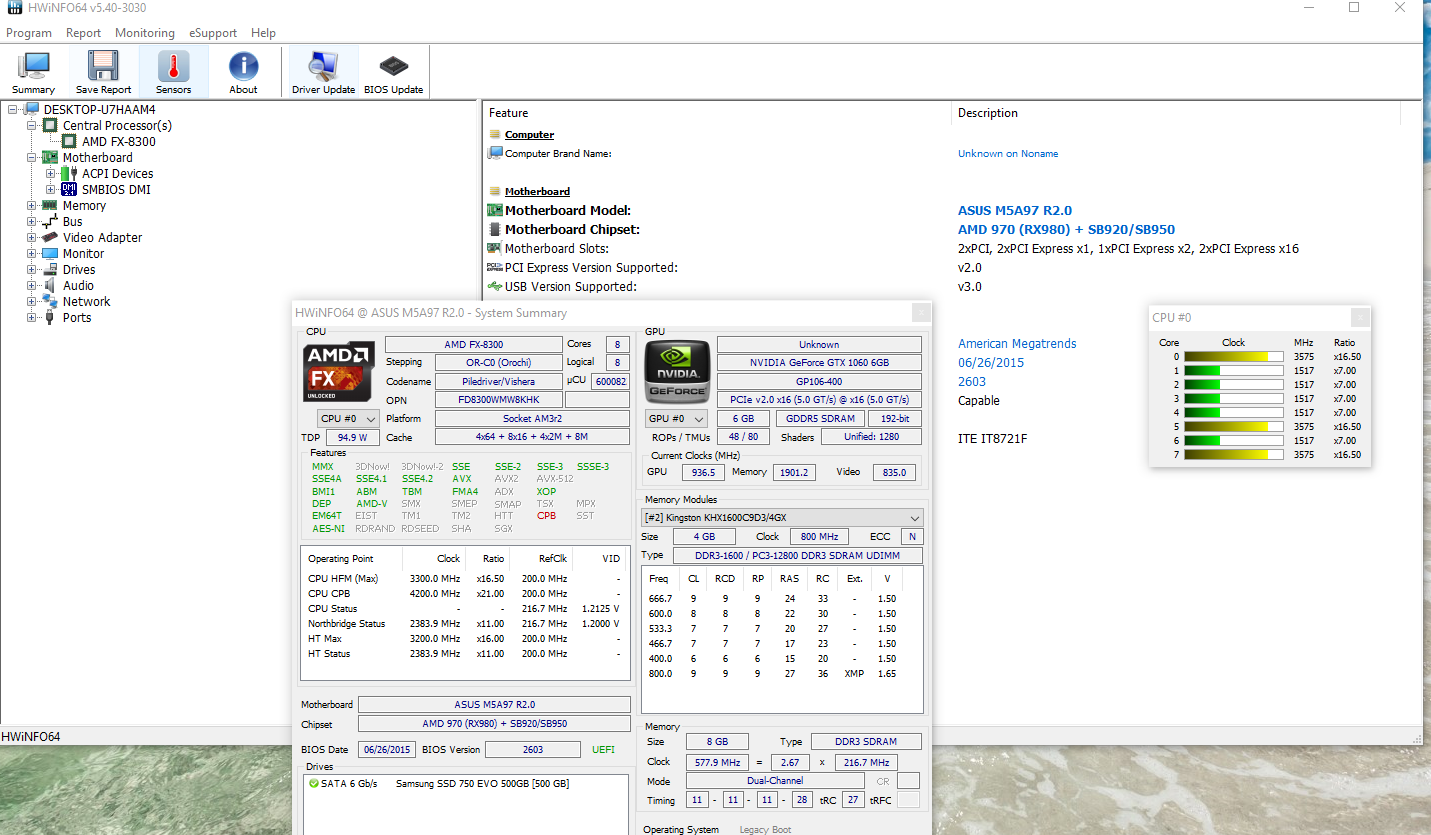Click the ASUS M5A97 R2.0 model link
The width and height of the screenshot is (1431, 835).
(x=1015, y=211)
